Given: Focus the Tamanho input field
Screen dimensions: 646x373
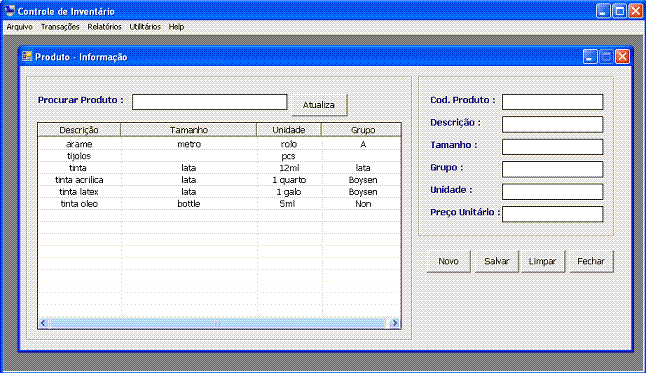Looking at the screenshot, I should 552,147.
